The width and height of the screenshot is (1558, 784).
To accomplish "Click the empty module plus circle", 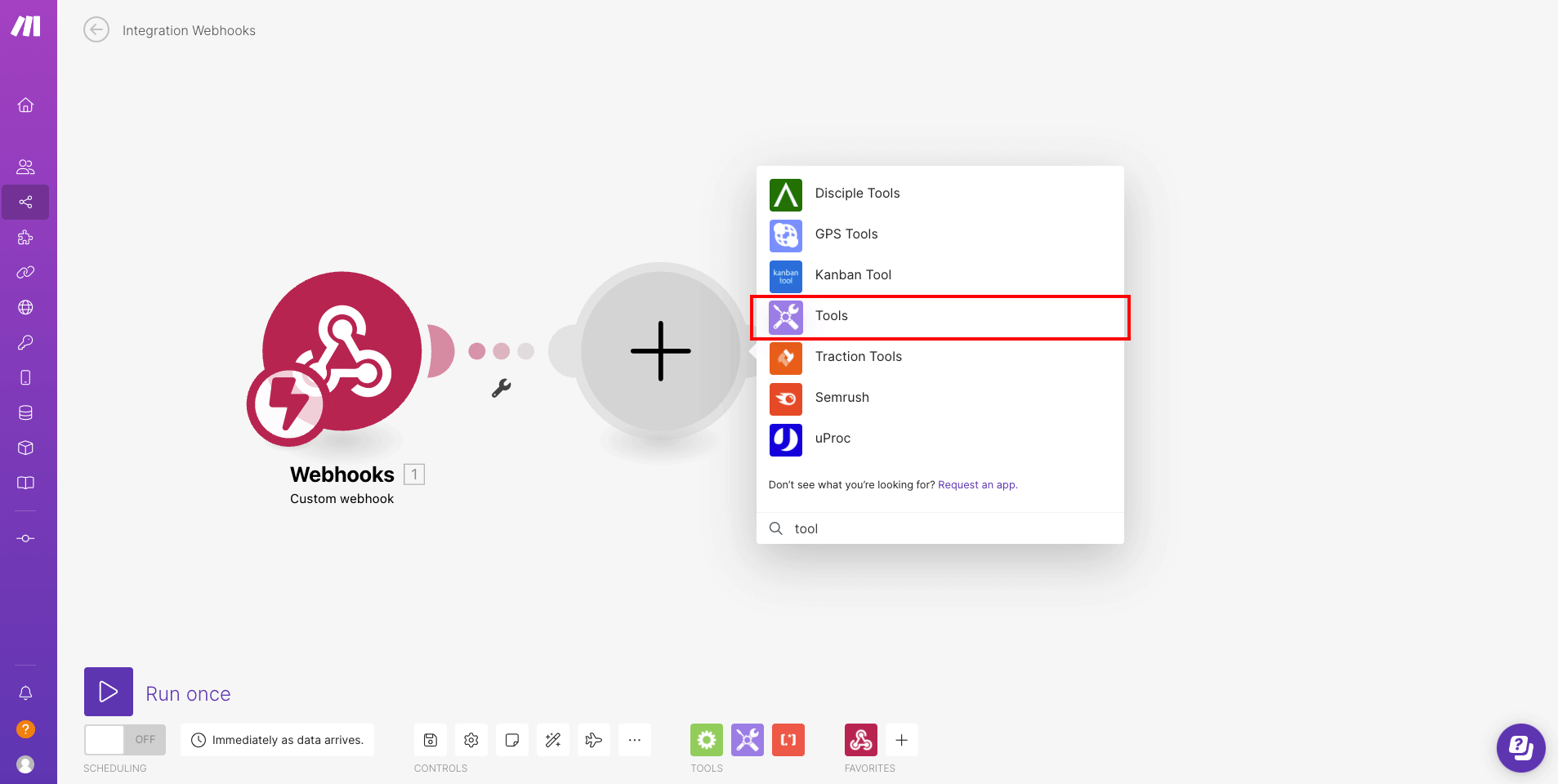I will pos(660,351).
